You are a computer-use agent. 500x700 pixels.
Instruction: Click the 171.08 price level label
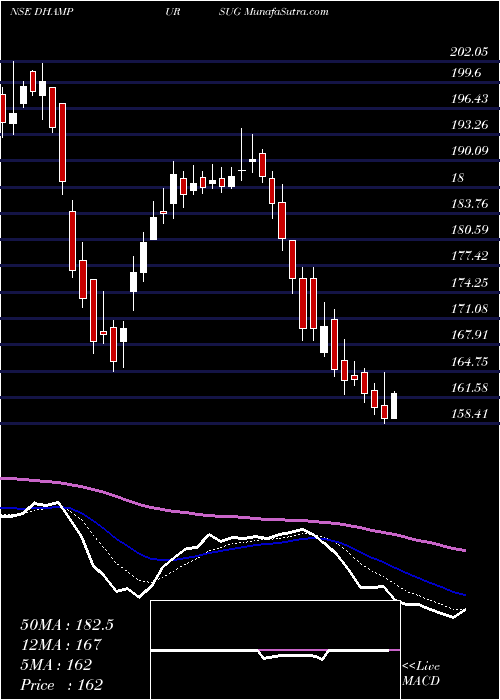coord(470,308)
